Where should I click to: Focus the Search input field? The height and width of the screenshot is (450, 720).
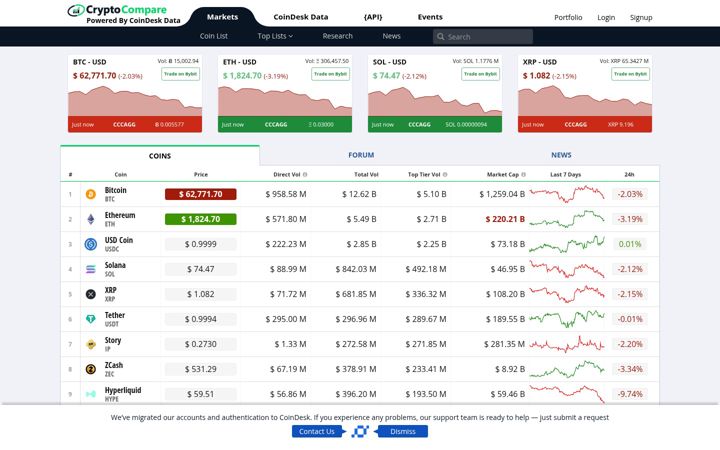[x=483, y=37]
